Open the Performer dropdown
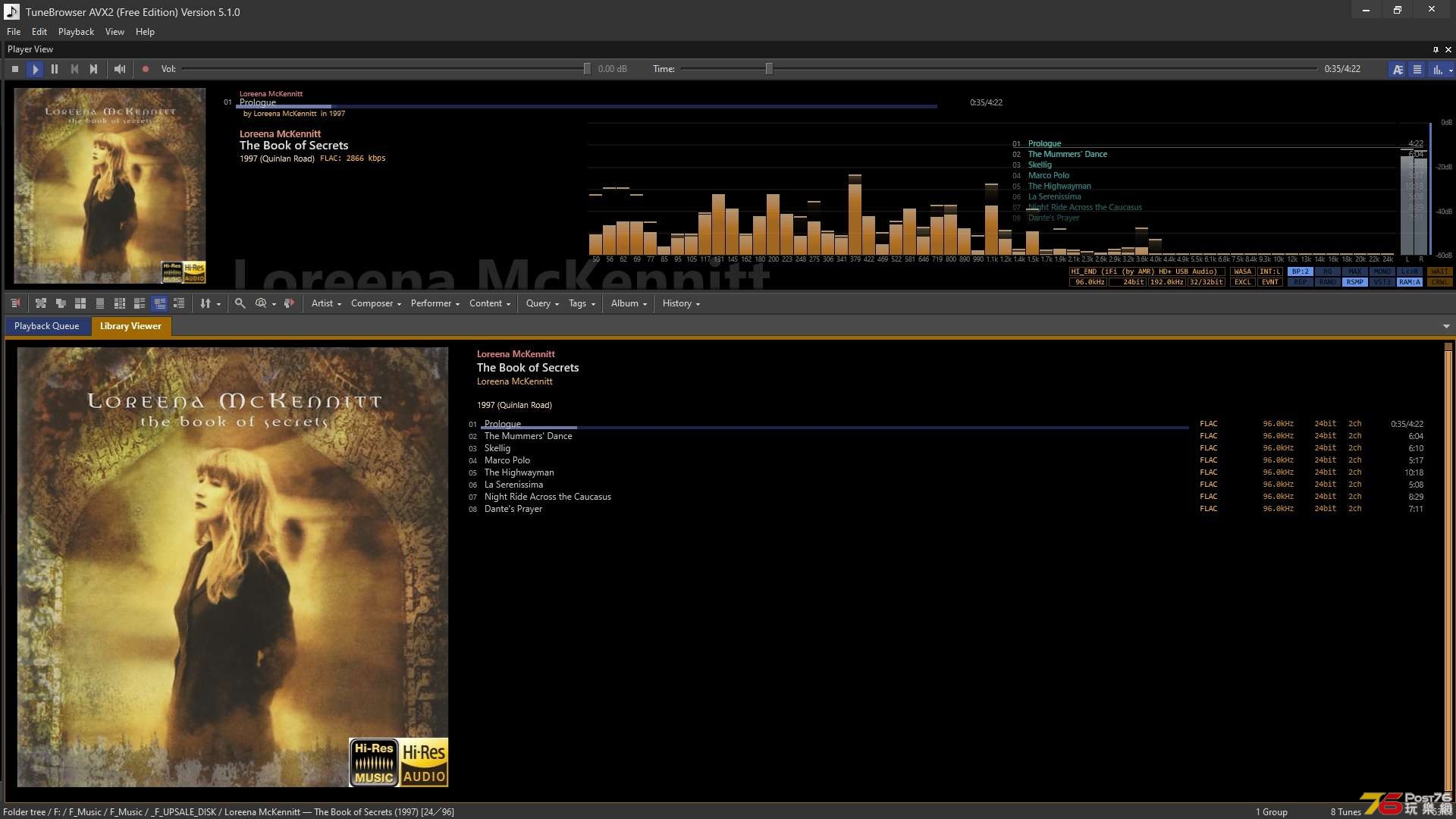Viewport: 1456px width, 819px height. pos(435,303)
